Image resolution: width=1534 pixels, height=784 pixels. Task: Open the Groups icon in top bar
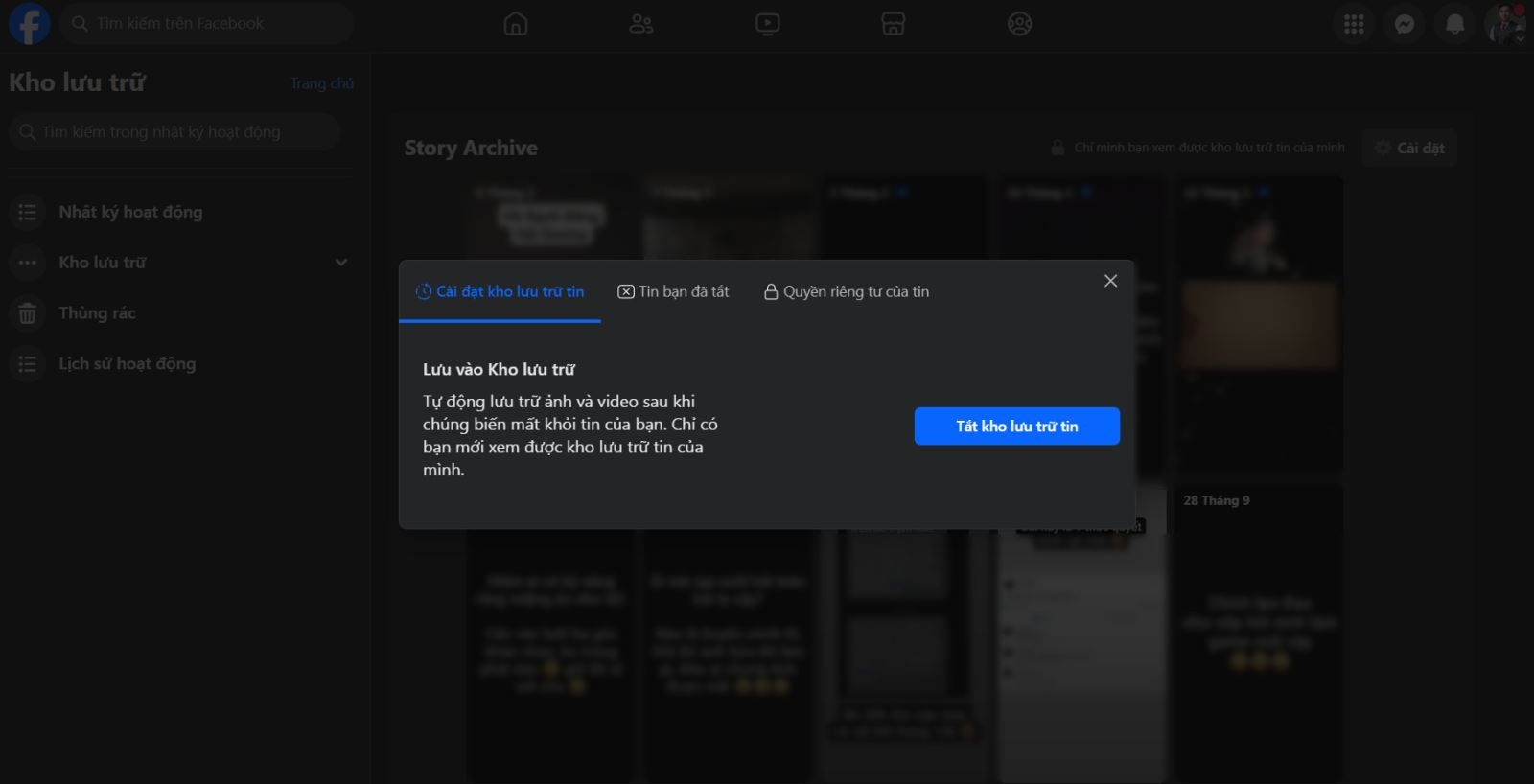(1020, 24)
